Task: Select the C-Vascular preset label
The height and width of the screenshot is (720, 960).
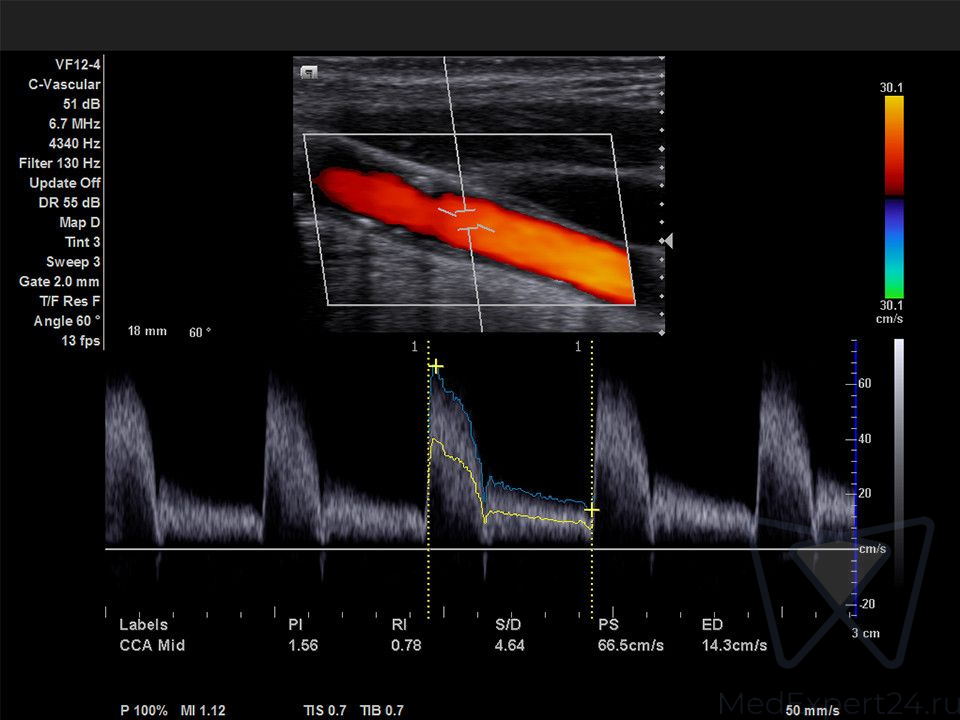Action: [x=64, y=85]
